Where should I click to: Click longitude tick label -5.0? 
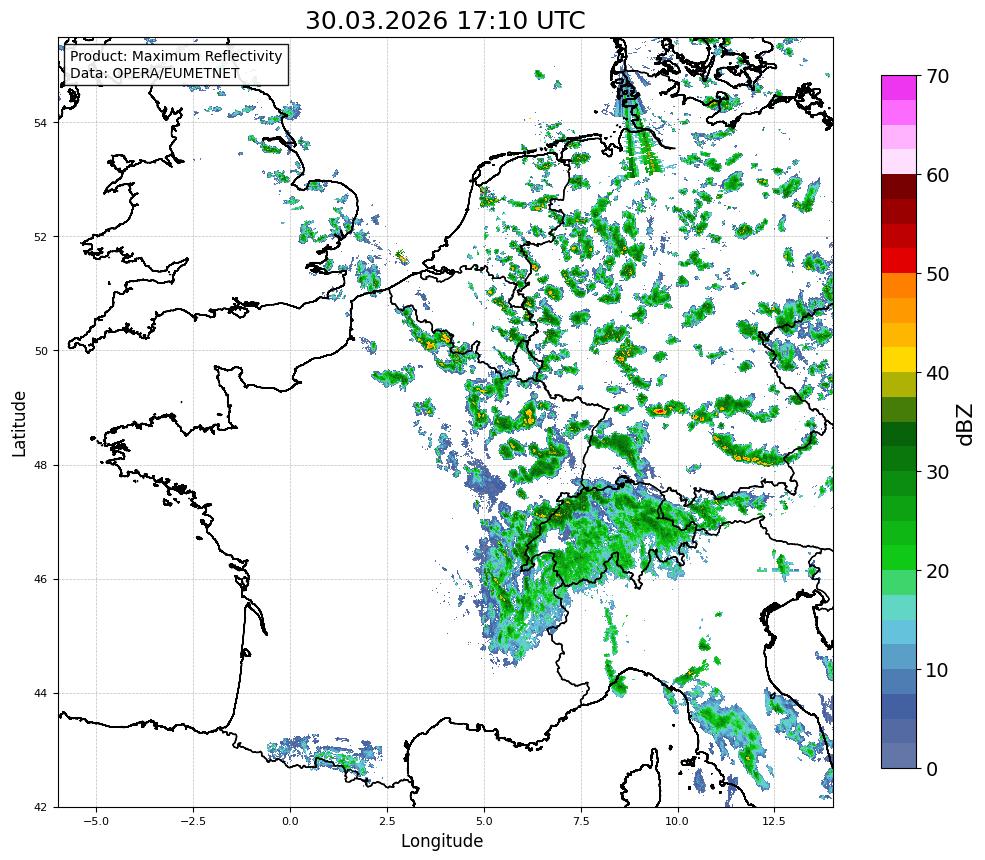(96, 820)
